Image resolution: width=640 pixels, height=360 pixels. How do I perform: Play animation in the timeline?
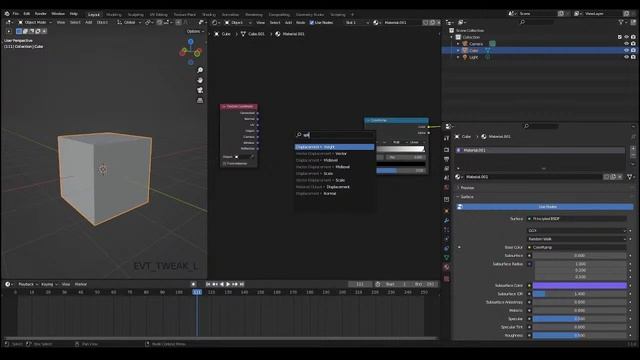228,284
